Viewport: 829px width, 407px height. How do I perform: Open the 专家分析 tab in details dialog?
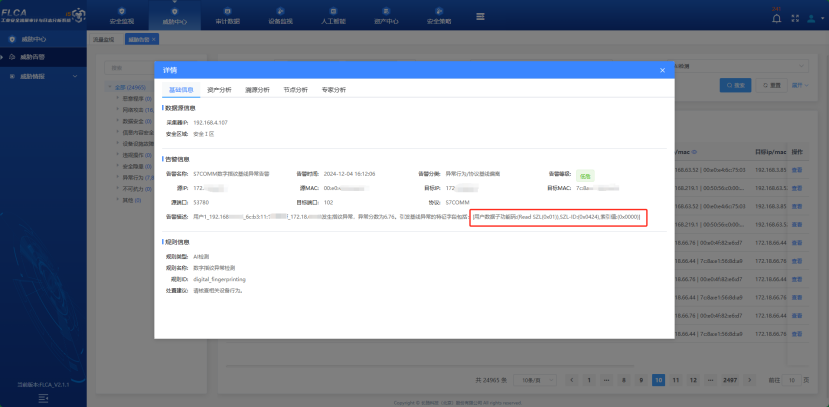333,90
